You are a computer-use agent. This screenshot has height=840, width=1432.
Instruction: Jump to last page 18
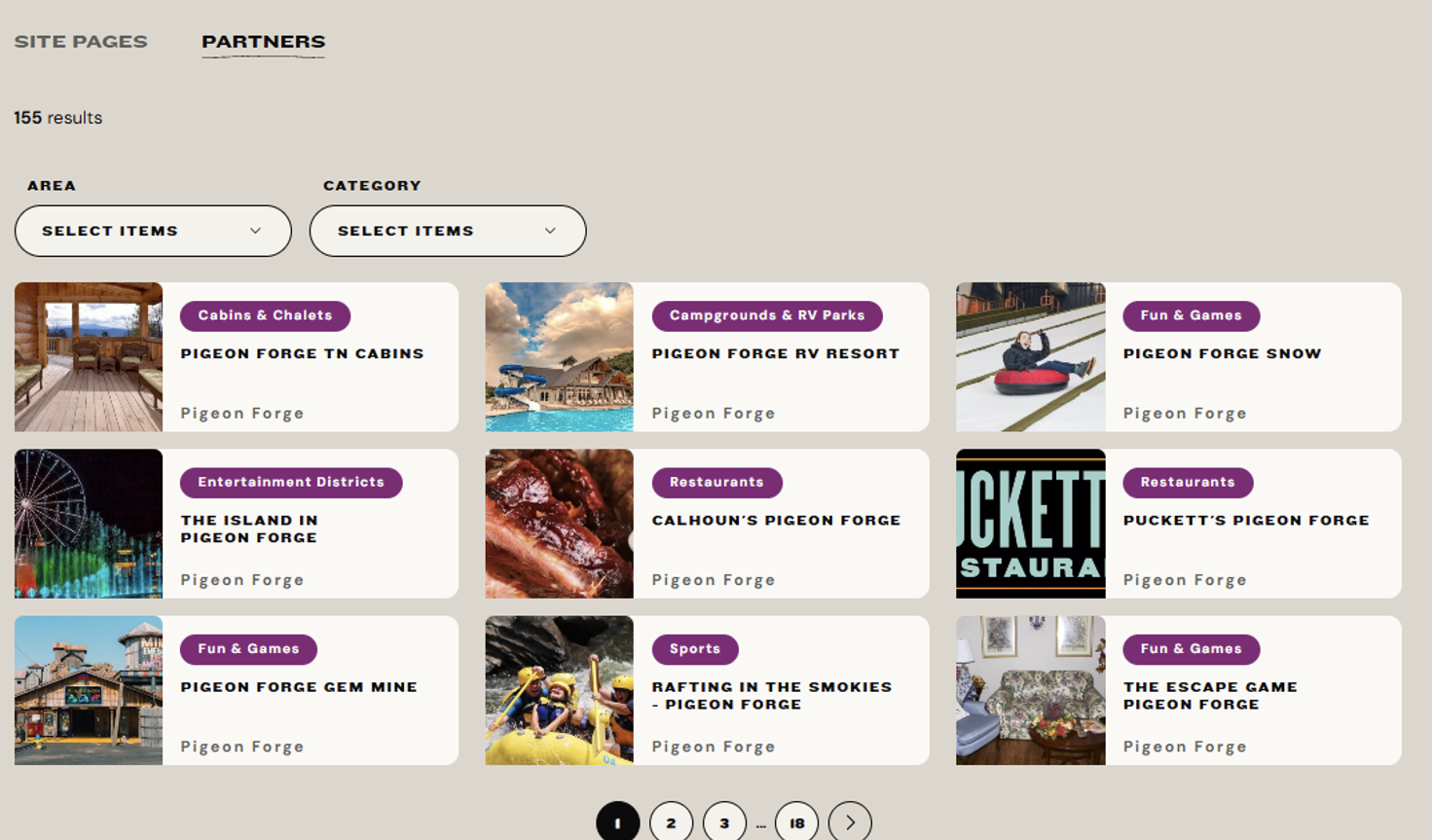(x=796, y=822)
